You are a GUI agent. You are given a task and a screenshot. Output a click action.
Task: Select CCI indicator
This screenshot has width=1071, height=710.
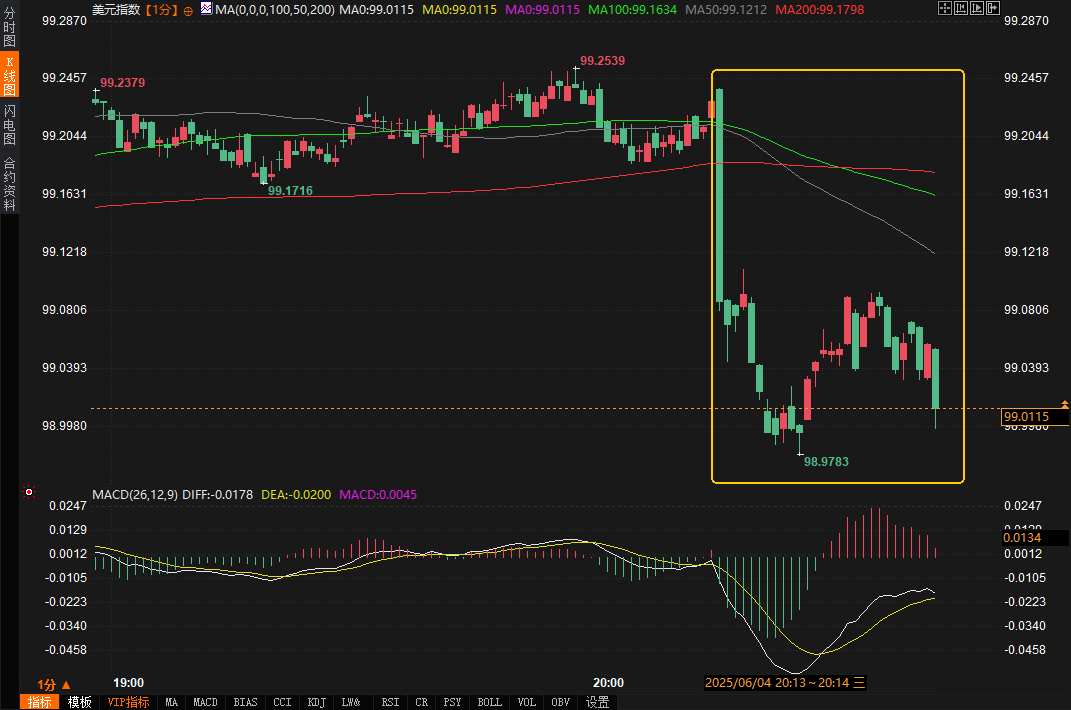[x=282, y=702]
